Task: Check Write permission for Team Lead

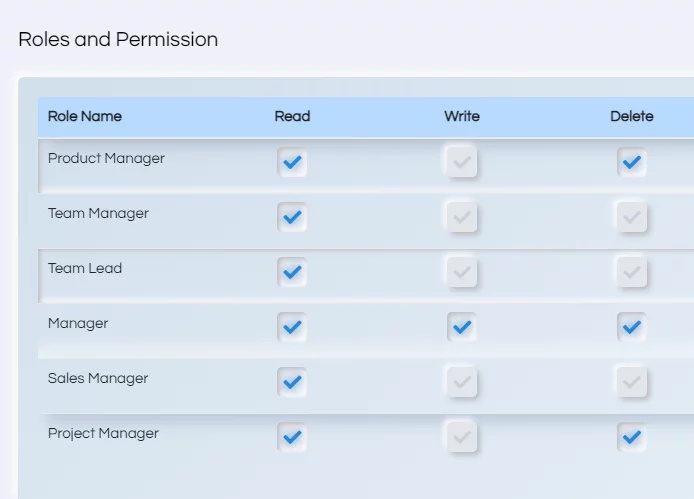Action: click(x=462, y=272)
